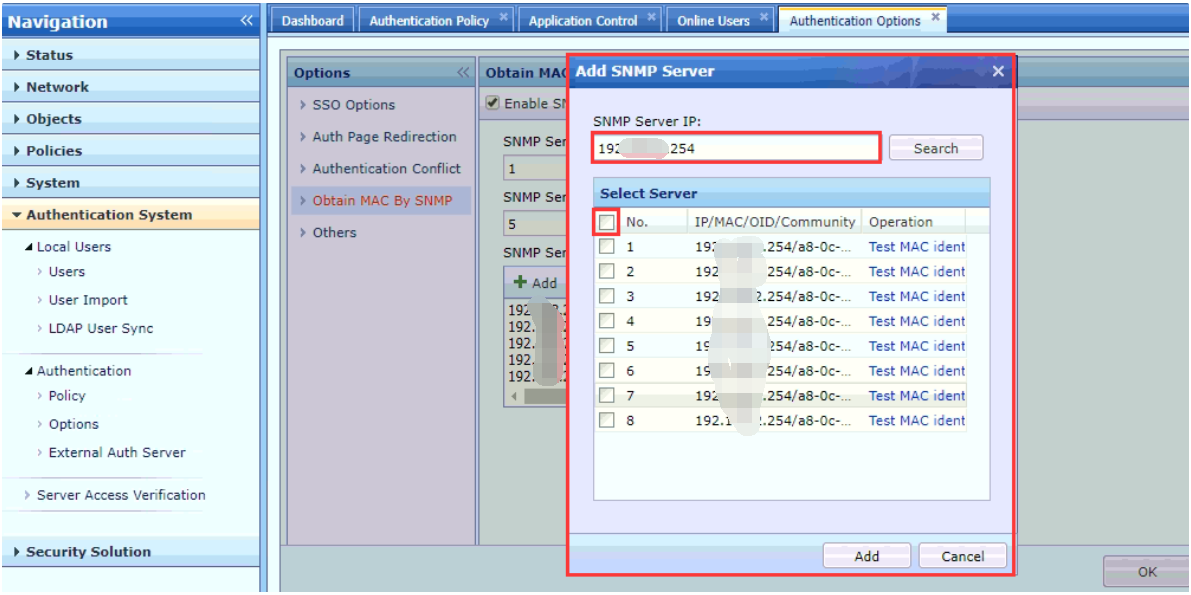Close the Authentication Policy tab
The image size is (1191, 595).
pos(504,17)
